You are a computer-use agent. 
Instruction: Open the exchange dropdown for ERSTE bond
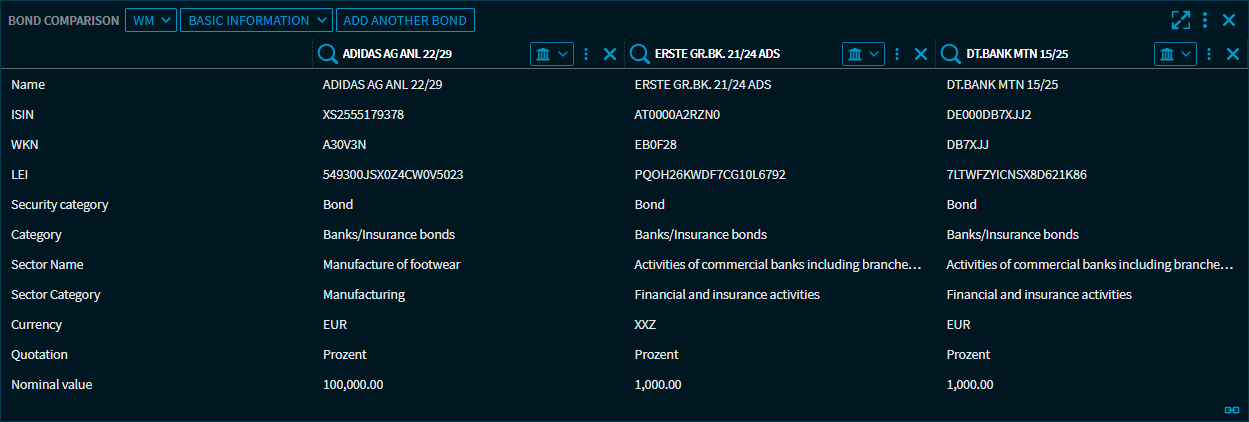(x=864, y=54)
